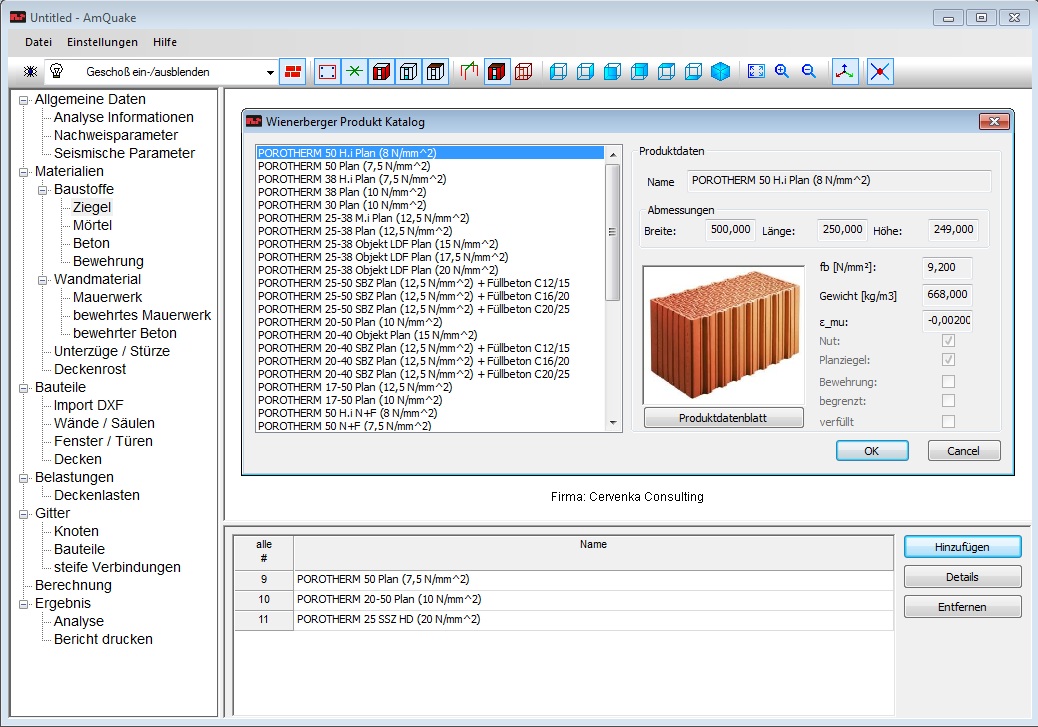1038x727 pixels.
Task: Click the Entfernen button
Action: pyautogui.click(x=962, y=607)
